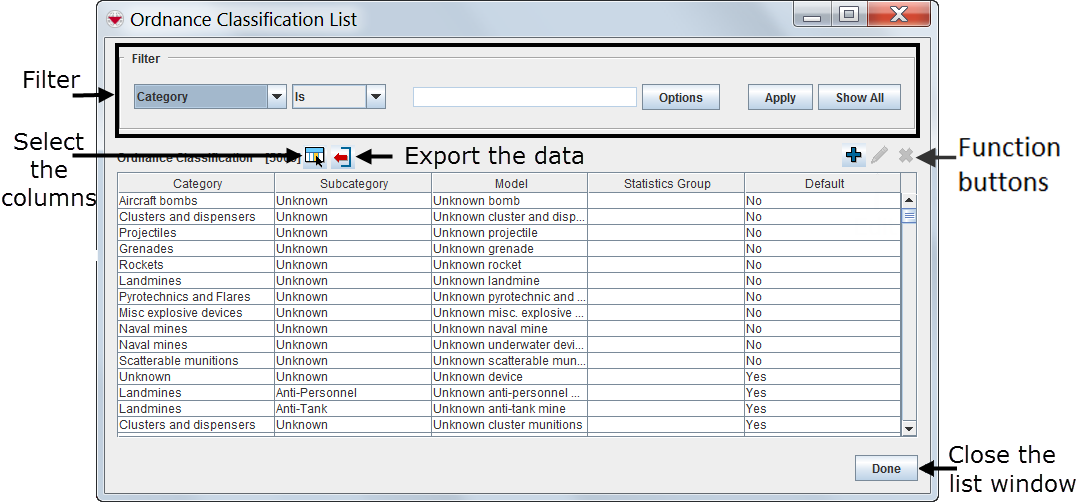The width and height of the screenshot is (1092, 502).
Task: Click the pencil edit icon
Action: pos(879,155)
